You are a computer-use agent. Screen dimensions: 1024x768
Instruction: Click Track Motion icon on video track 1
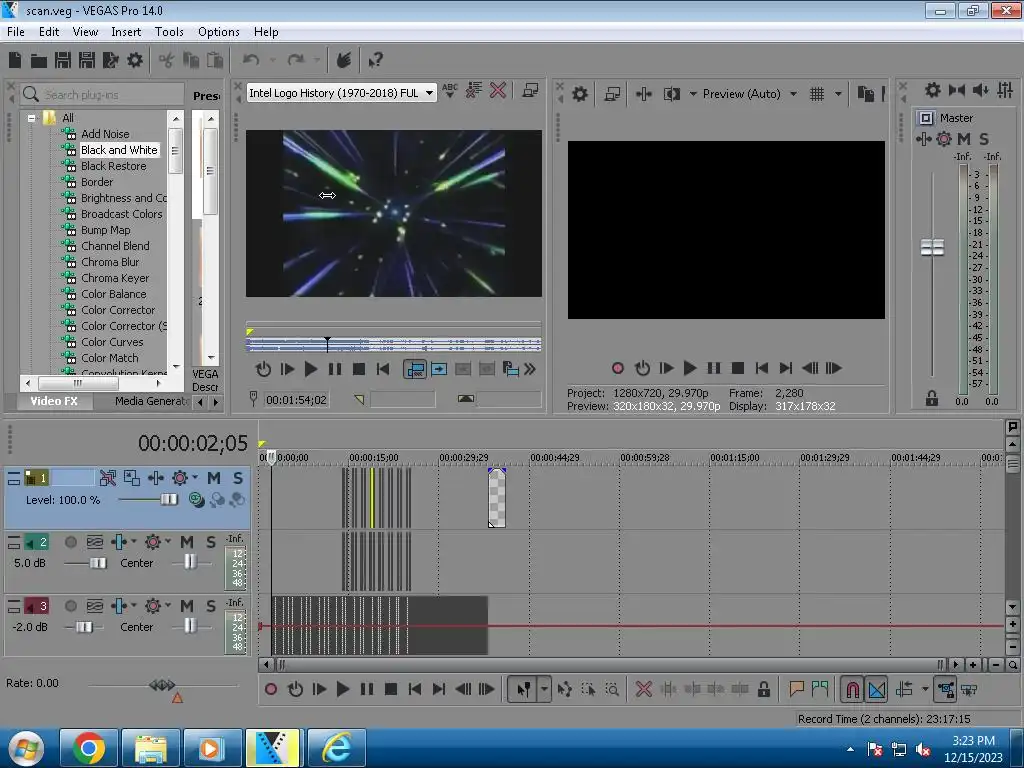tap(131, 478)
